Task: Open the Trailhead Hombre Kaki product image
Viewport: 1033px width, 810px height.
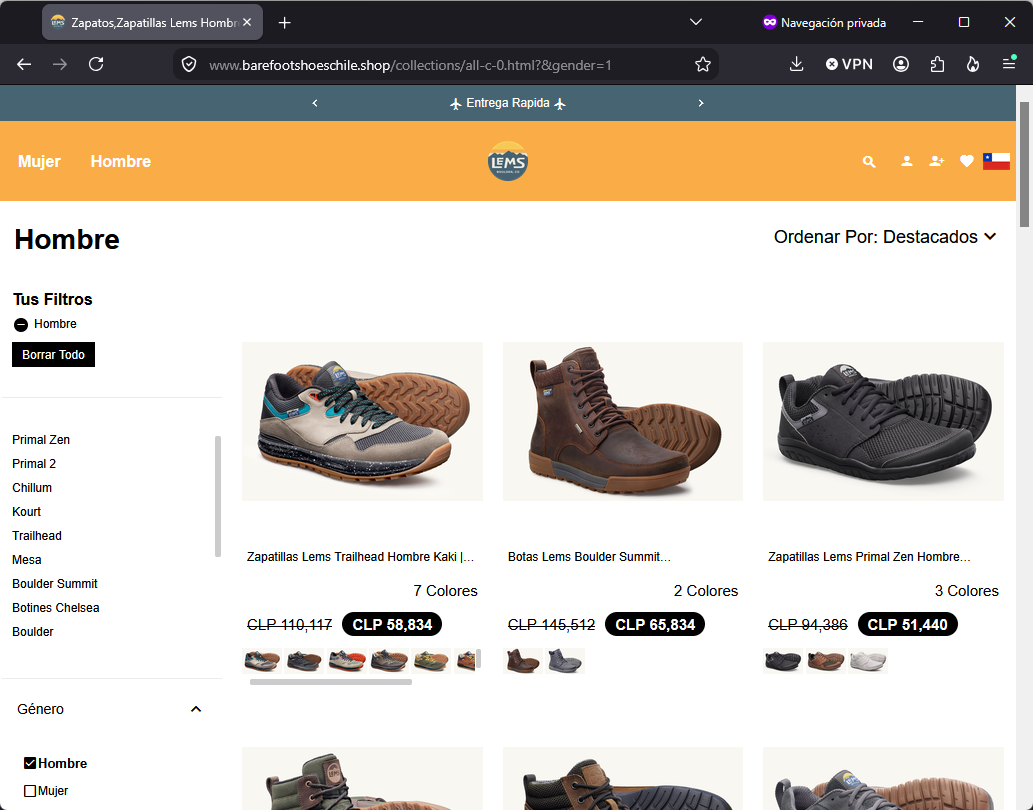Action: [x=362, y=421]
